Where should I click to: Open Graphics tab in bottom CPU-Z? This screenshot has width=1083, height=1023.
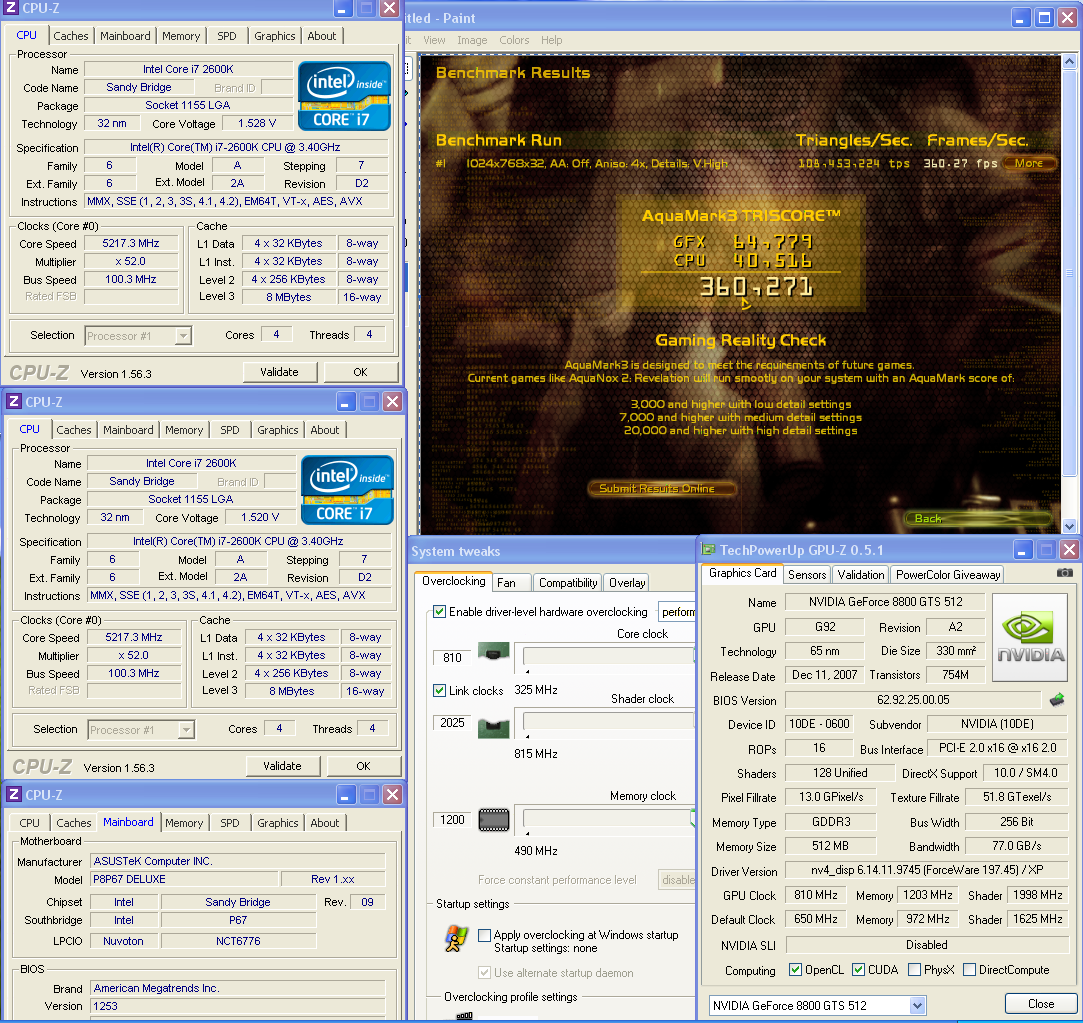point(278,823)
